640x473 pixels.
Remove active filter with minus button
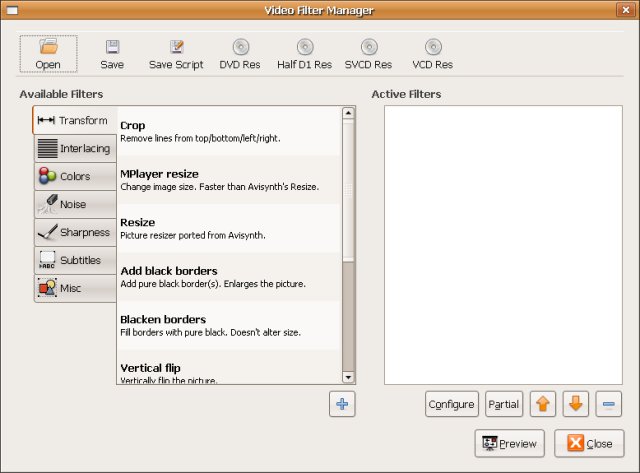(609, 404)
